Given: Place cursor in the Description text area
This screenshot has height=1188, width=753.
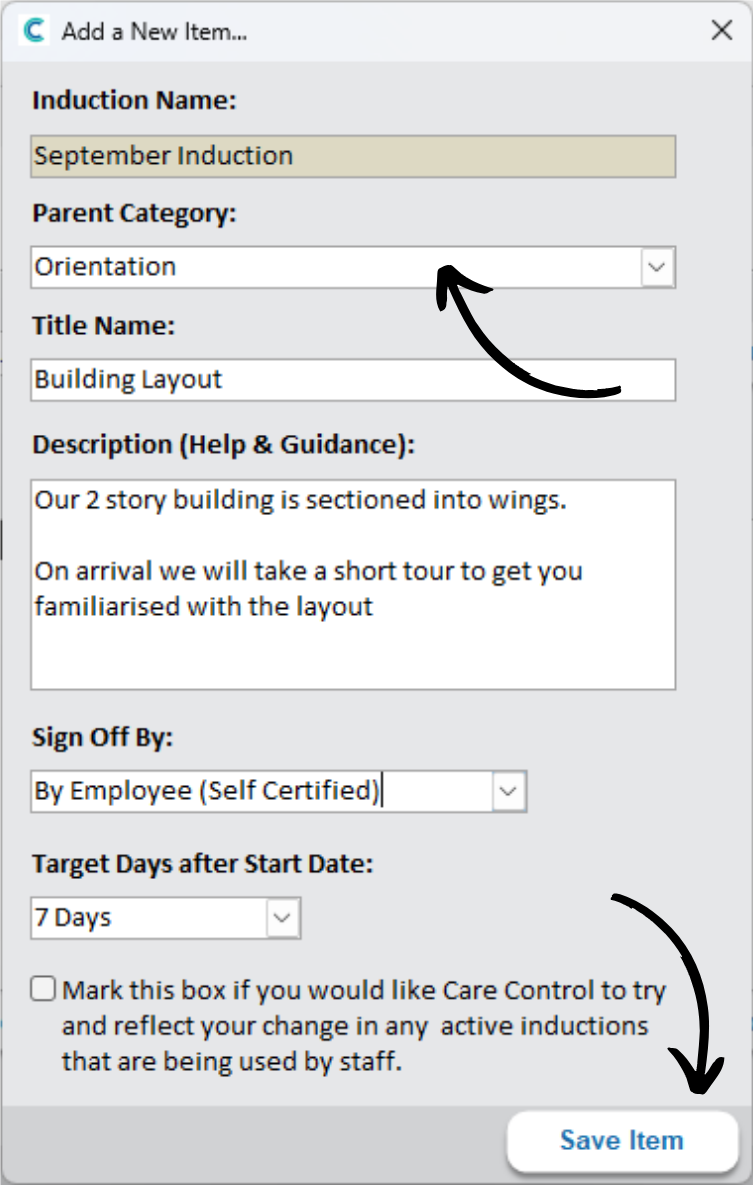Looking at the screenshot, I should 353,584.
